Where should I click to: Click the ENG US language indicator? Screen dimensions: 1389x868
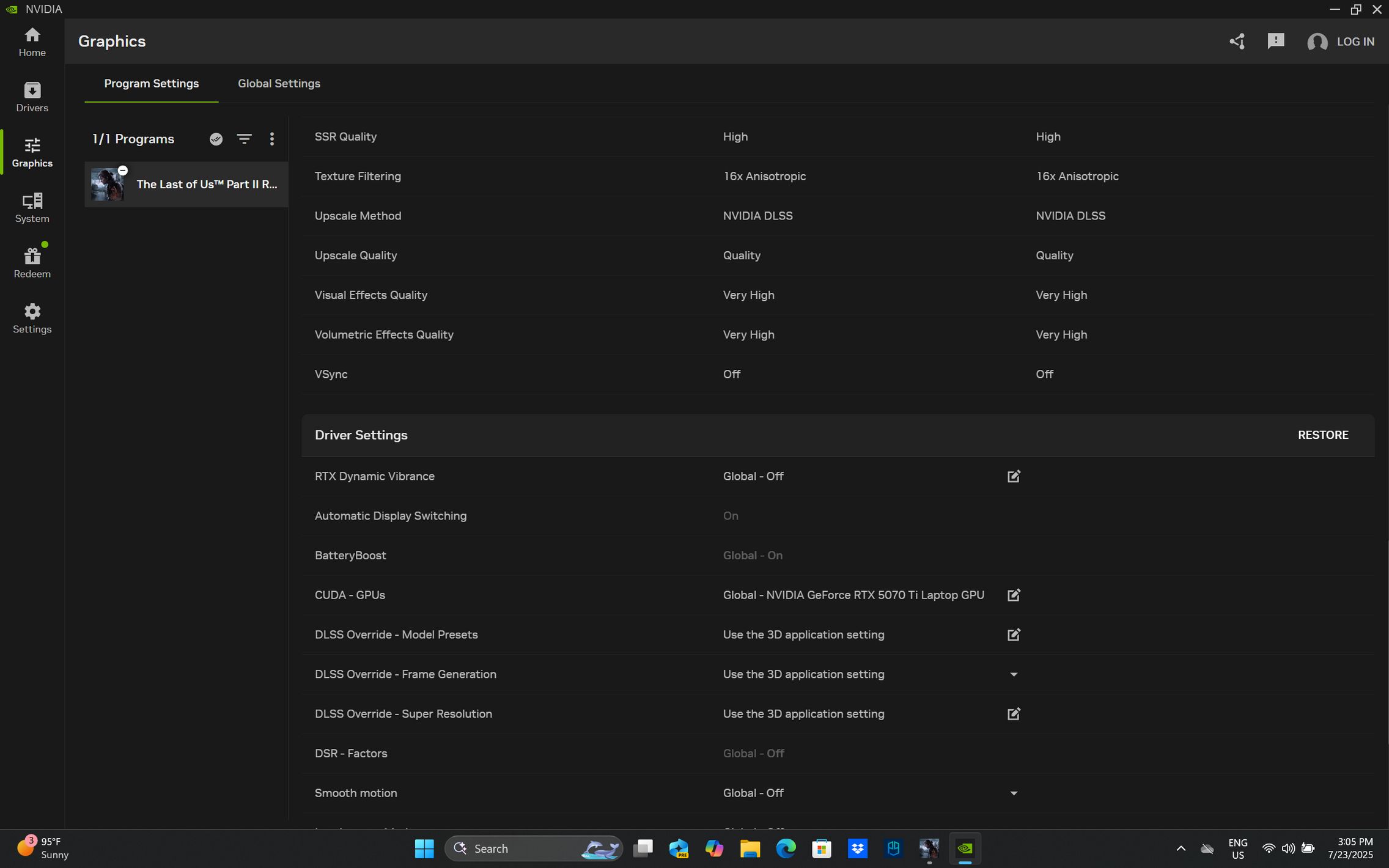[1237, 848]
